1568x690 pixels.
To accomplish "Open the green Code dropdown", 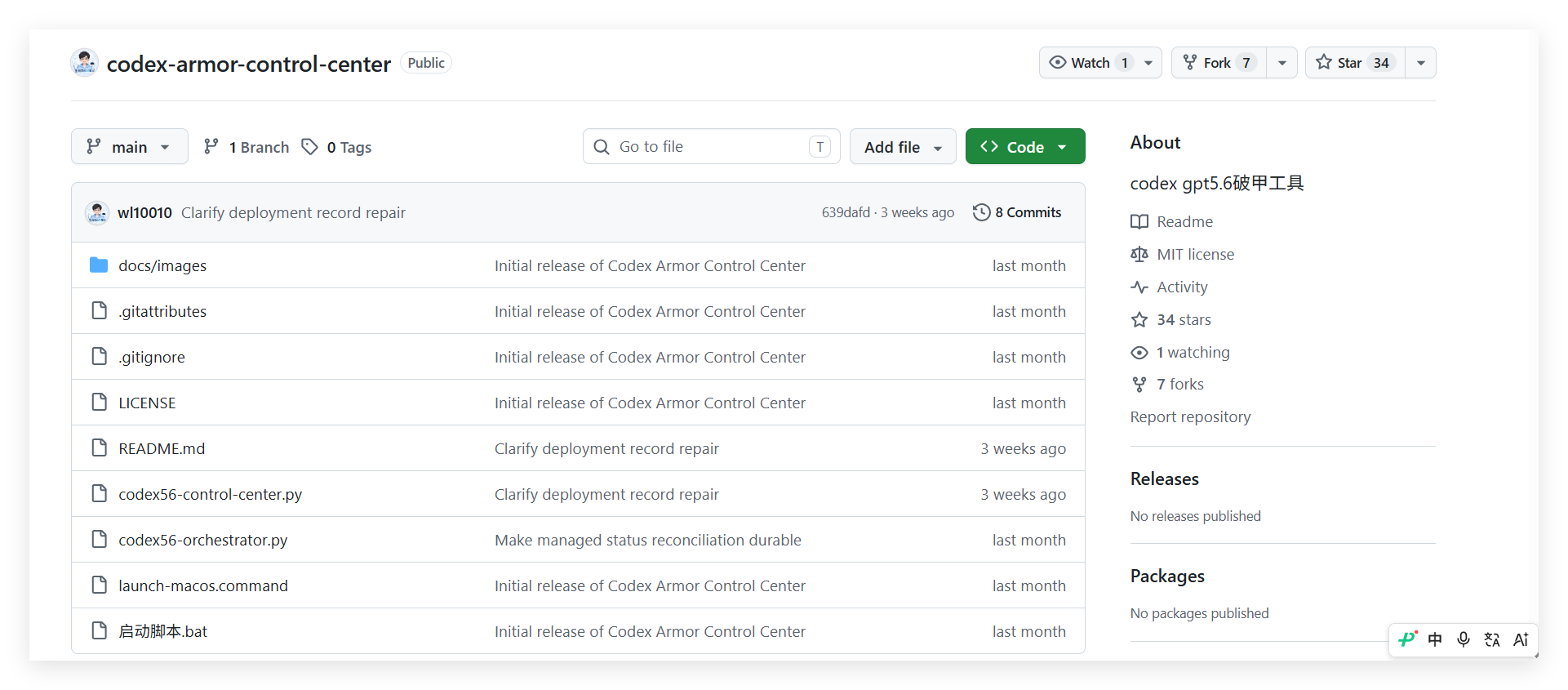I will 1025,146.
